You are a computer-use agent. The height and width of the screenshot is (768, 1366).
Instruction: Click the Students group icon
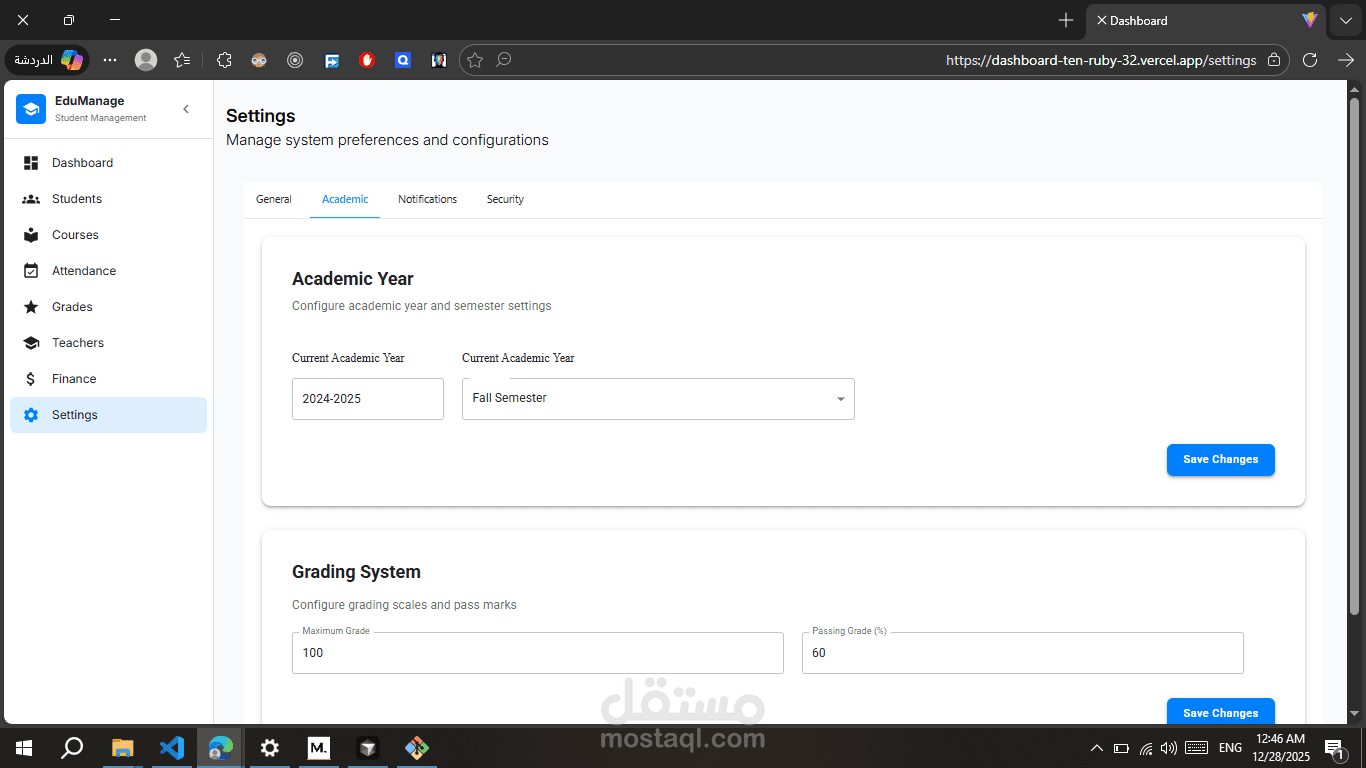(31, 199)
